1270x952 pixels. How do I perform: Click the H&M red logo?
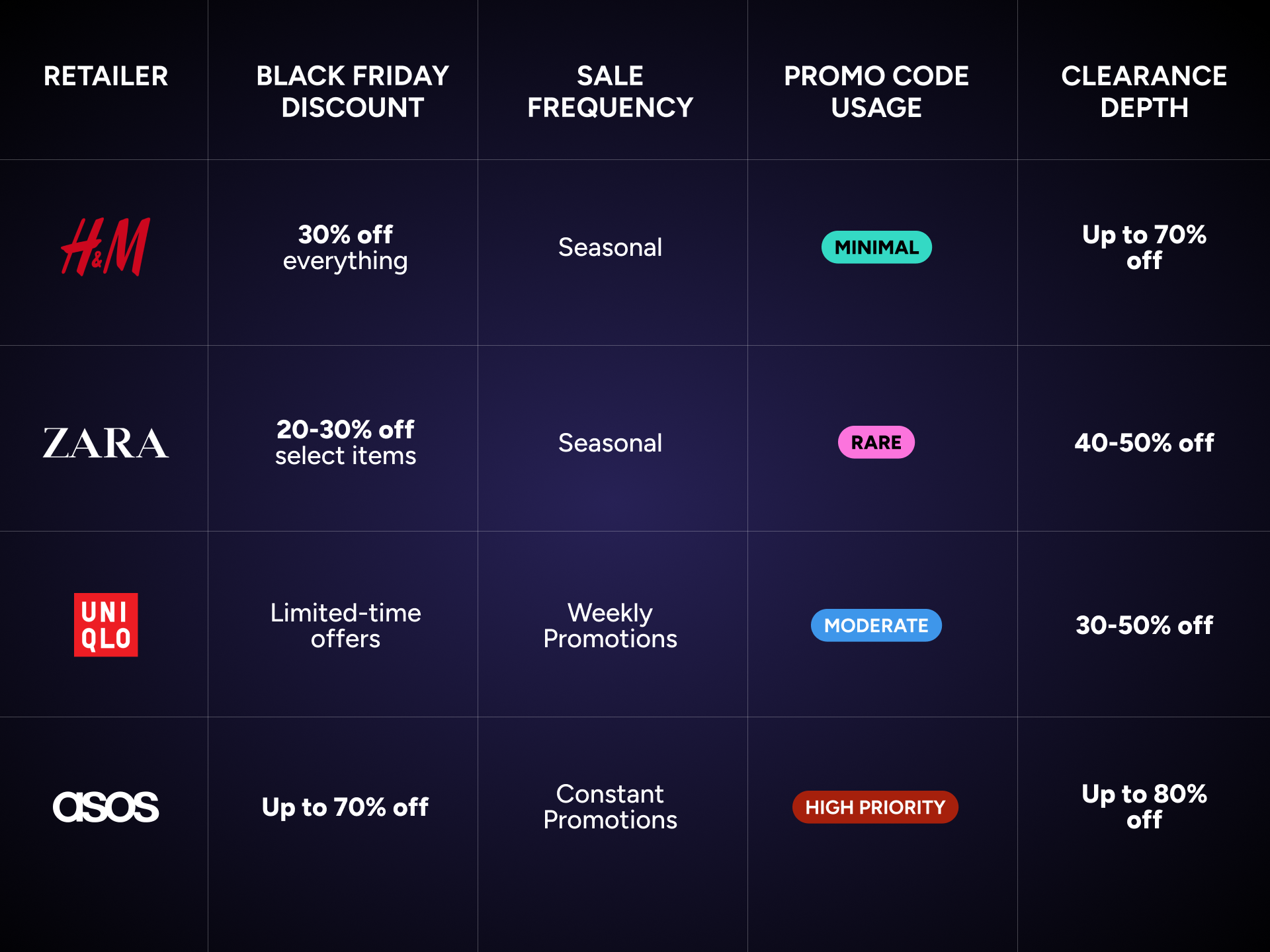[x=106, y=247]
